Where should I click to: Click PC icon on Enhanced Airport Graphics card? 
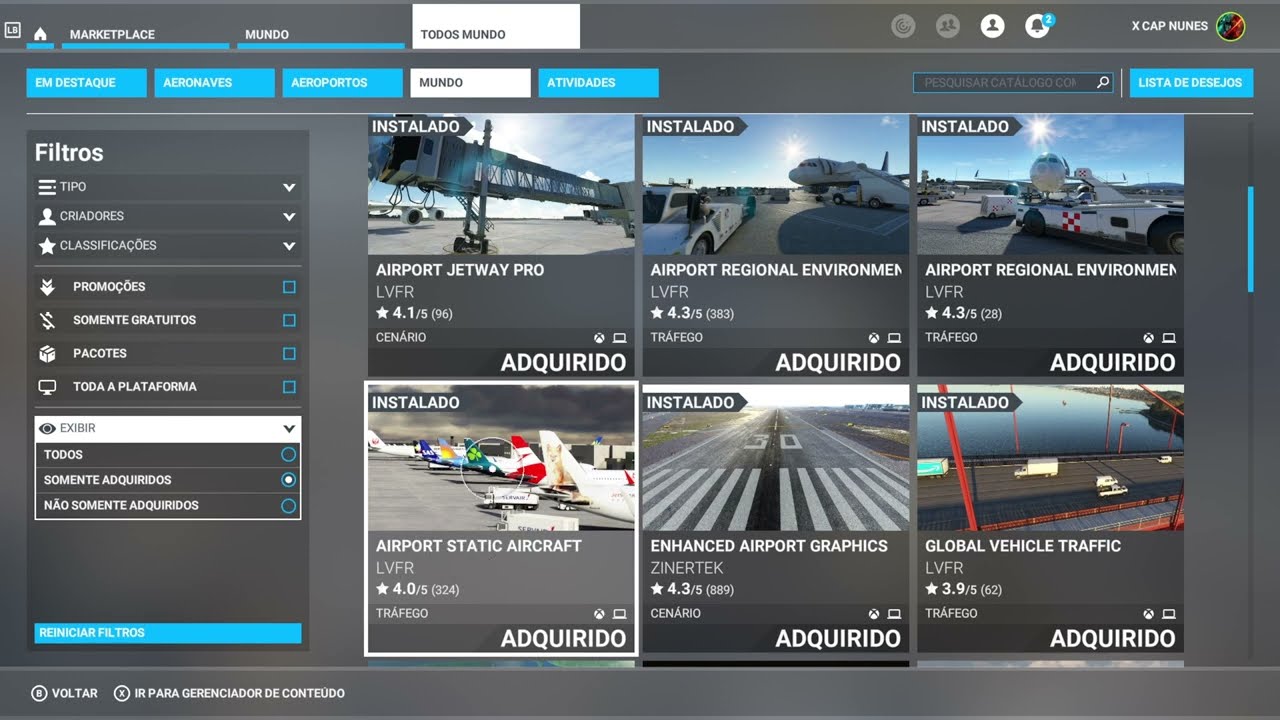[x=894, y=614]
